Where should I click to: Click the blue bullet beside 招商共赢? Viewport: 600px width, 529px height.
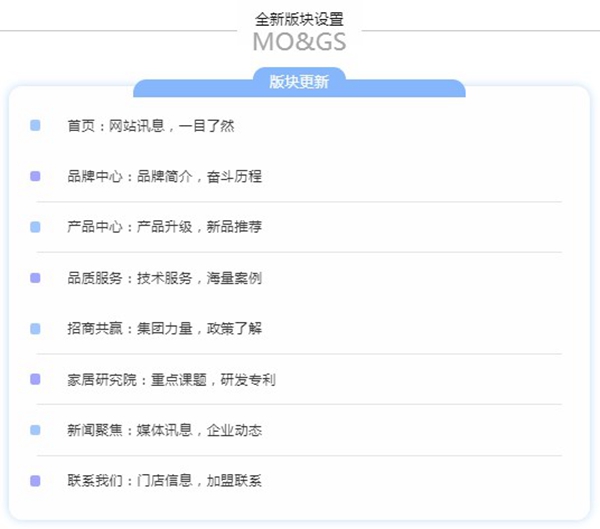35,329
